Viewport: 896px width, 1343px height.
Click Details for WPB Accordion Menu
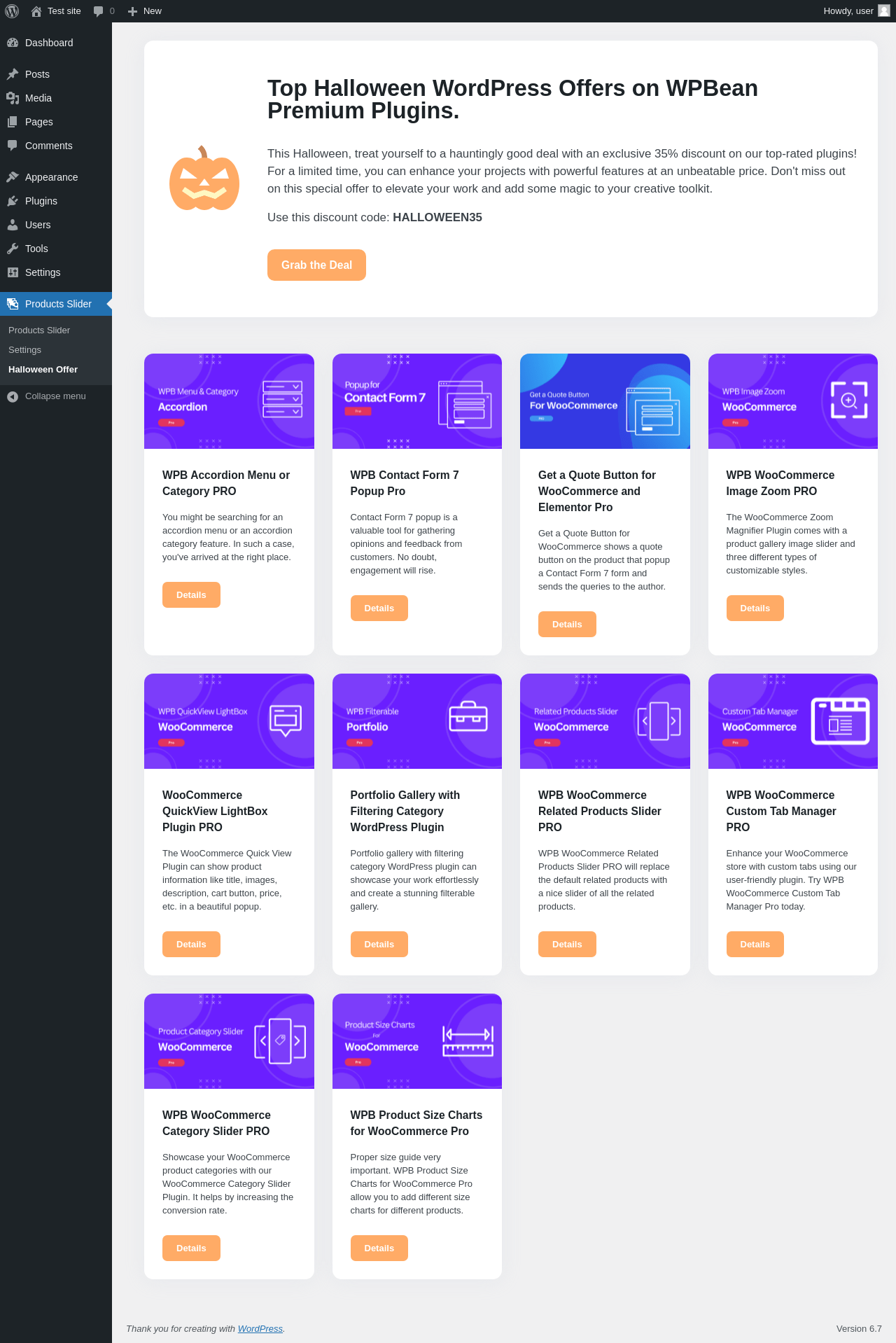[191, 594]
